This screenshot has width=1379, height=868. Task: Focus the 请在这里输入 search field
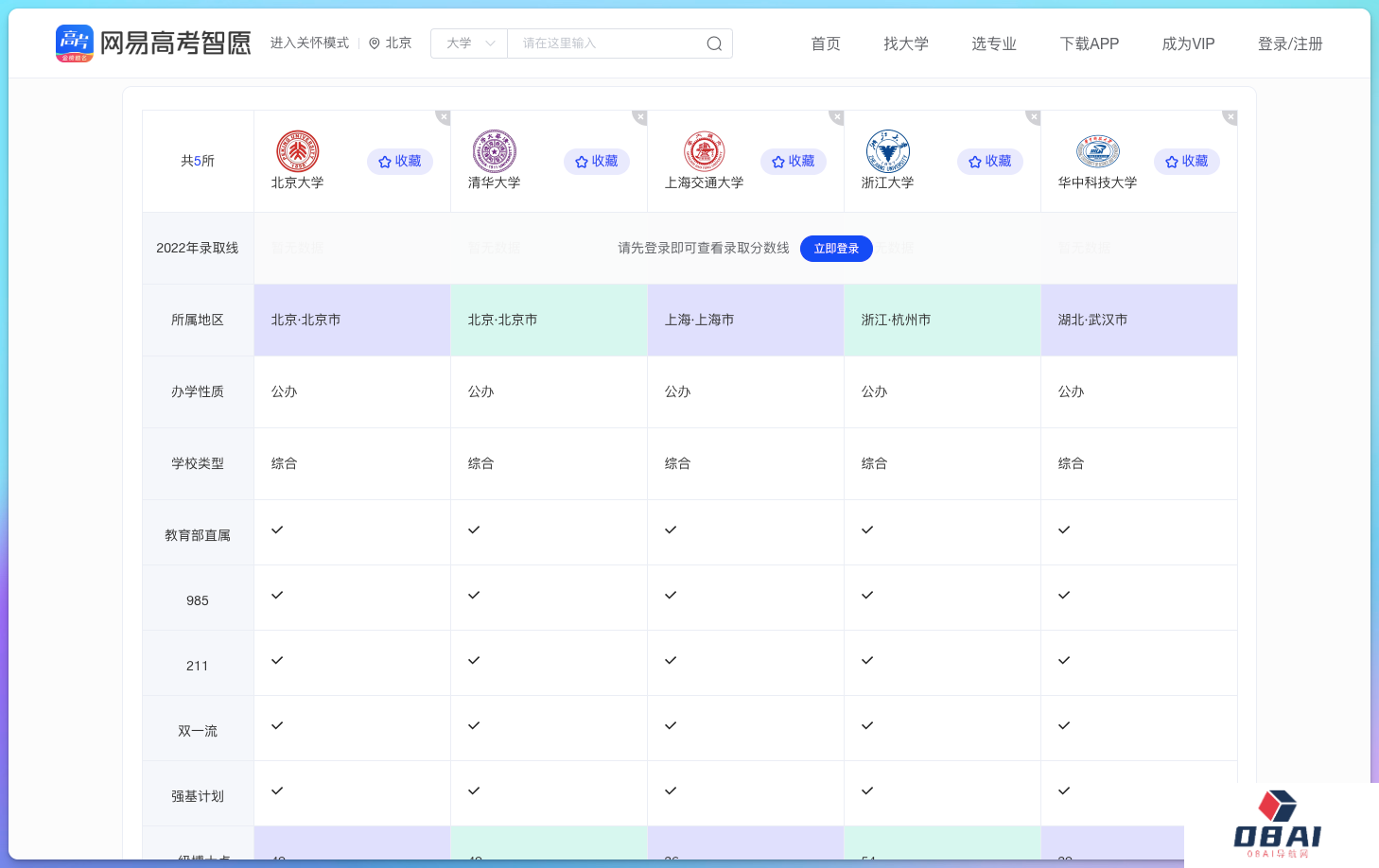pyautogui.click(x=605, y=43)
